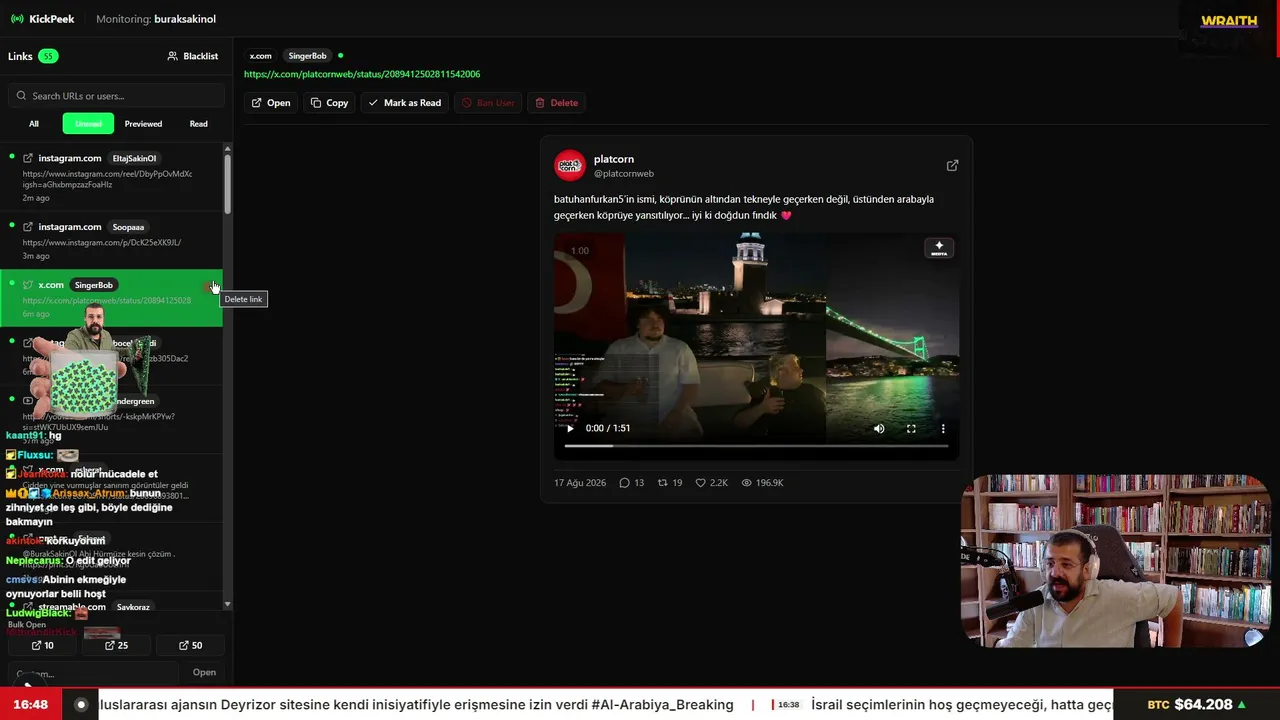This screenshot has height=720, width=1280.
Task: Click the EltajSakinOl user tag
Action: 134,158
